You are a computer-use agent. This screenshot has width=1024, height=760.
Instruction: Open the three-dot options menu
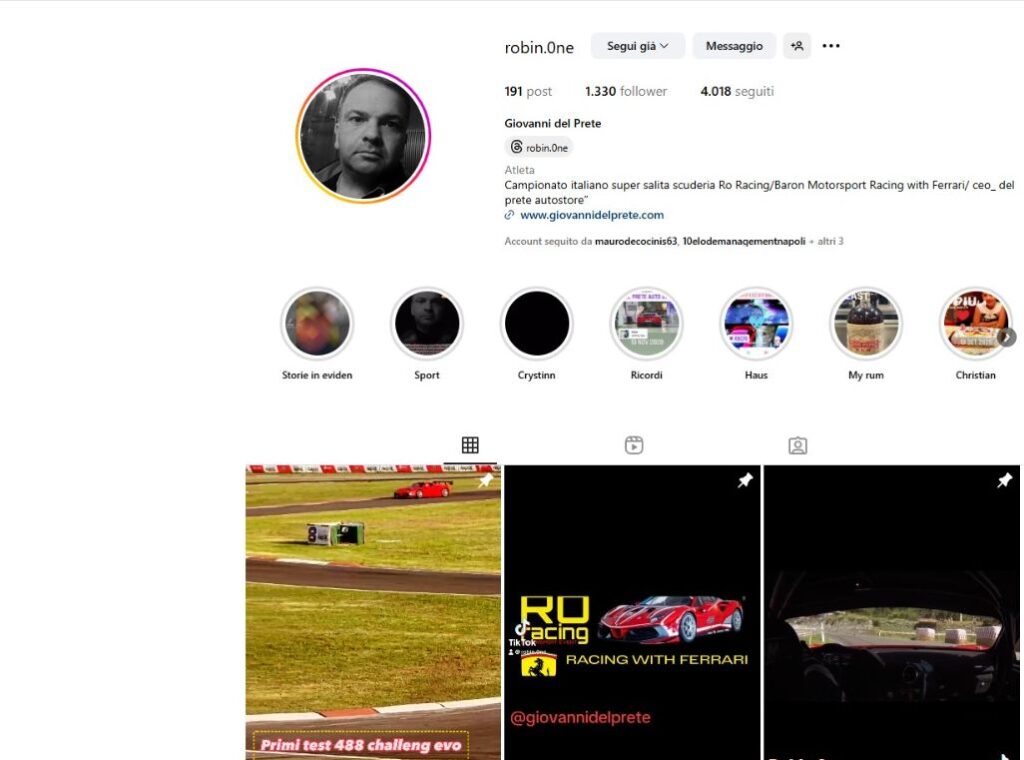831,46
